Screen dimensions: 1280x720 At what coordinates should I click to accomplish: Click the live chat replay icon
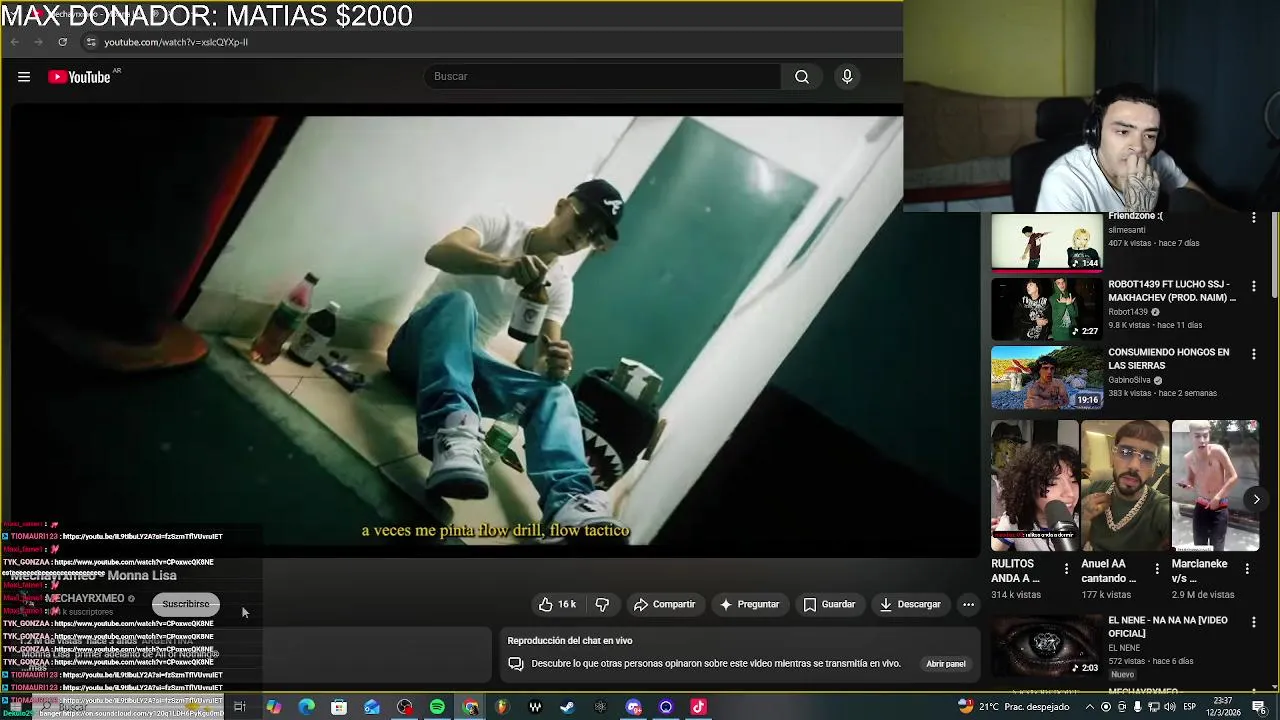coord(516,664)
